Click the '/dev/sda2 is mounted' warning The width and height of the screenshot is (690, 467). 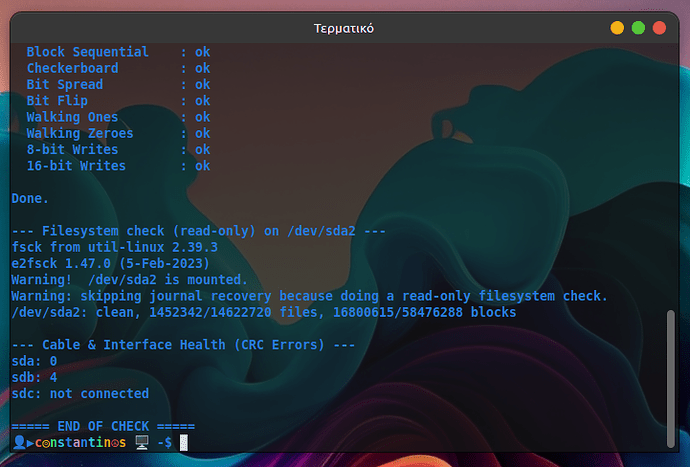(129, 280)
